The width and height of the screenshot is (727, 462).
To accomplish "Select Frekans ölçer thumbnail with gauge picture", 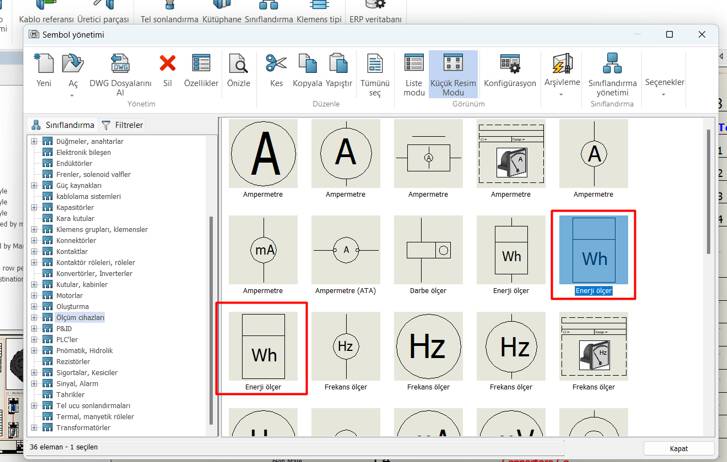I will point(593,346).
